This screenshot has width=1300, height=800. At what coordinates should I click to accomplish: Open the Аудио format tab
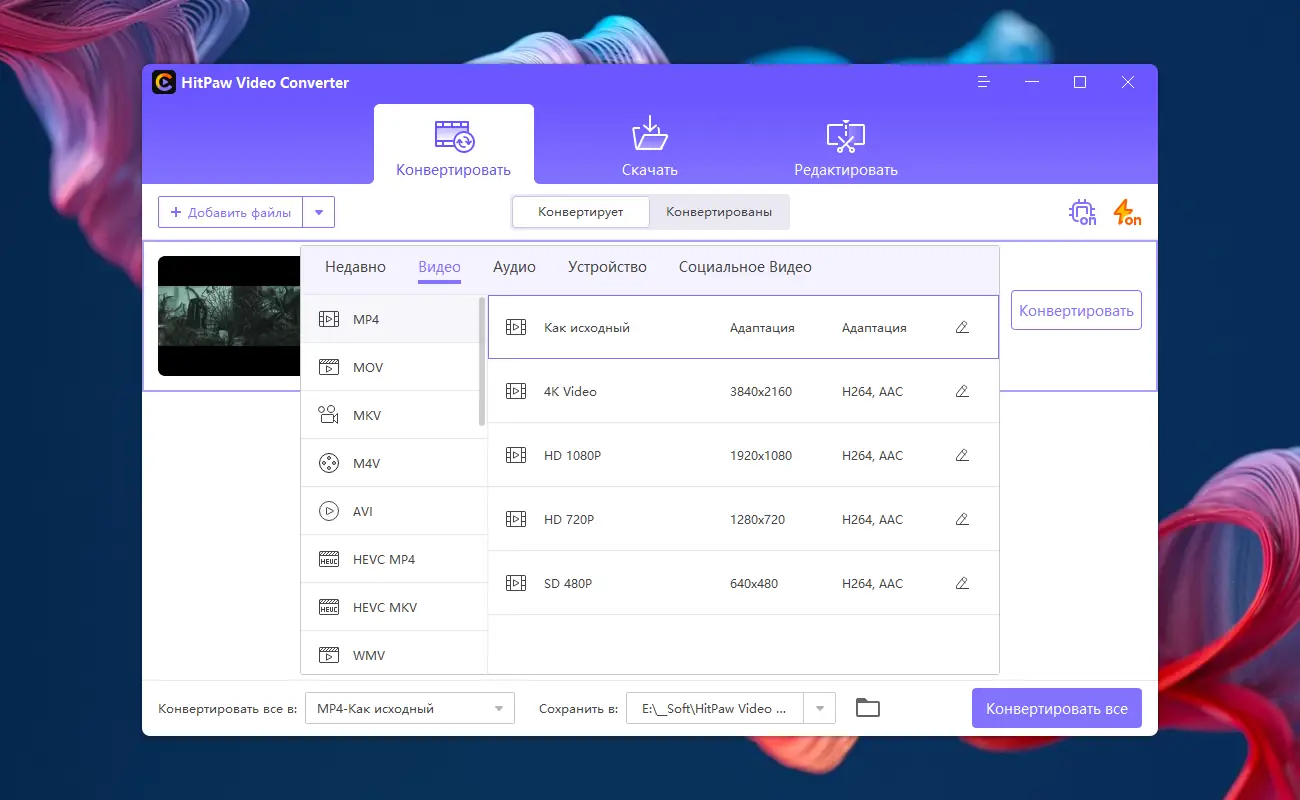(514, 267)
